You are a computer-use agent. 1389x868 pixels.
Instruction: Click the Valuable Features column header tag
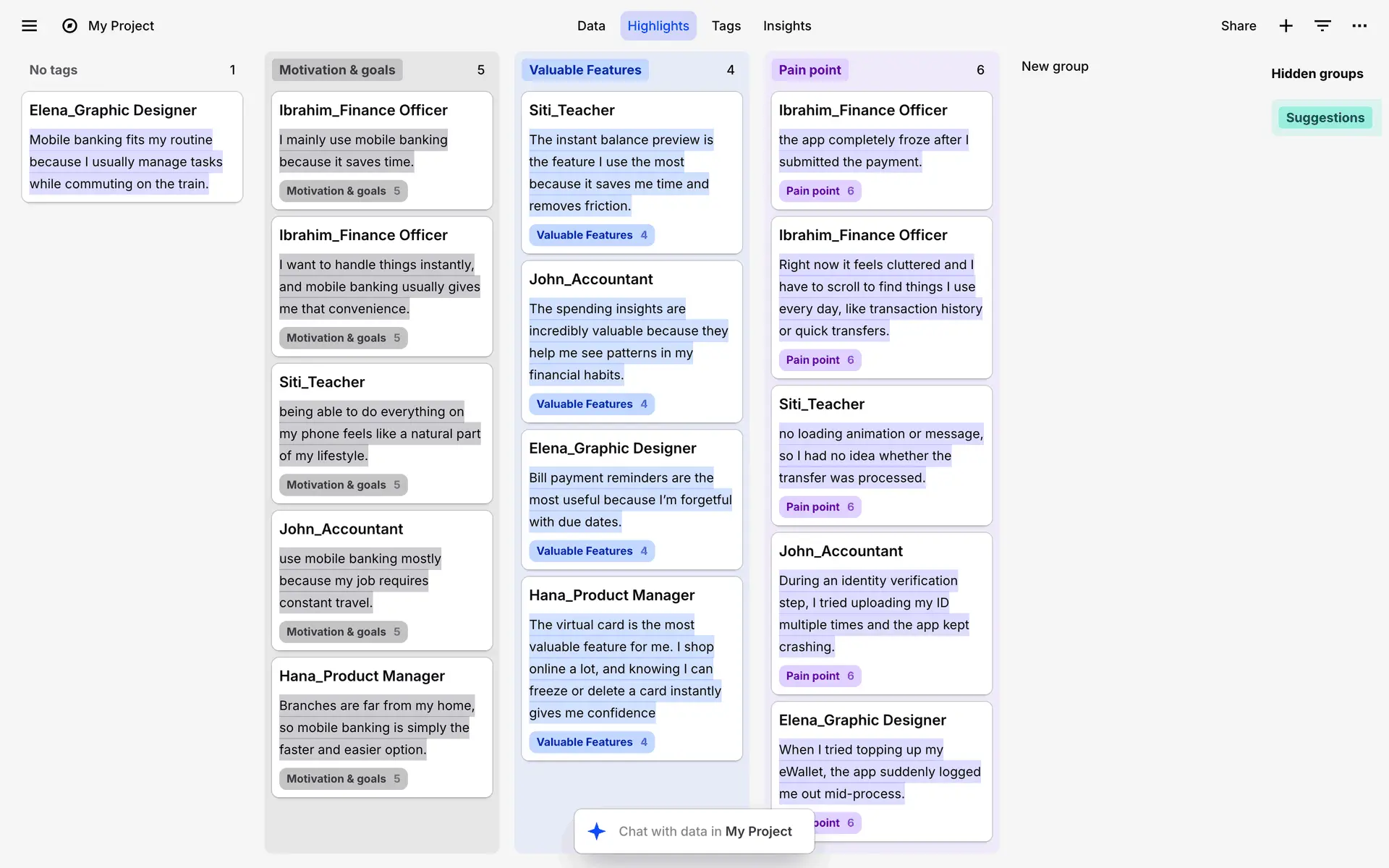pyautogui.click(x=585, y=70)
